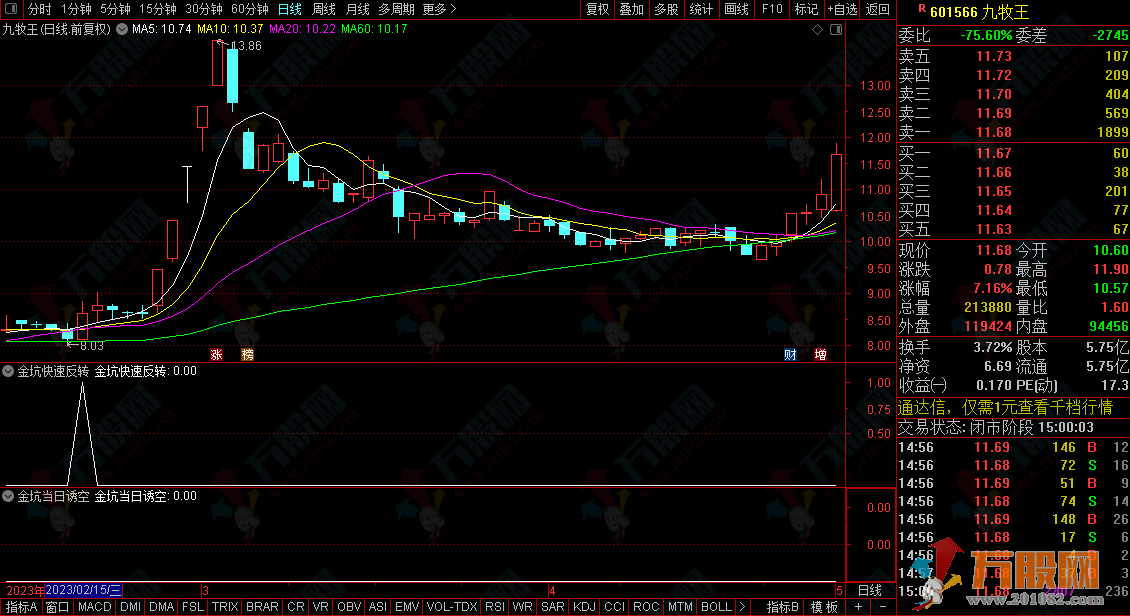Add the stock using +自选 button
The image size is (1130, 616).
point(842,9)
